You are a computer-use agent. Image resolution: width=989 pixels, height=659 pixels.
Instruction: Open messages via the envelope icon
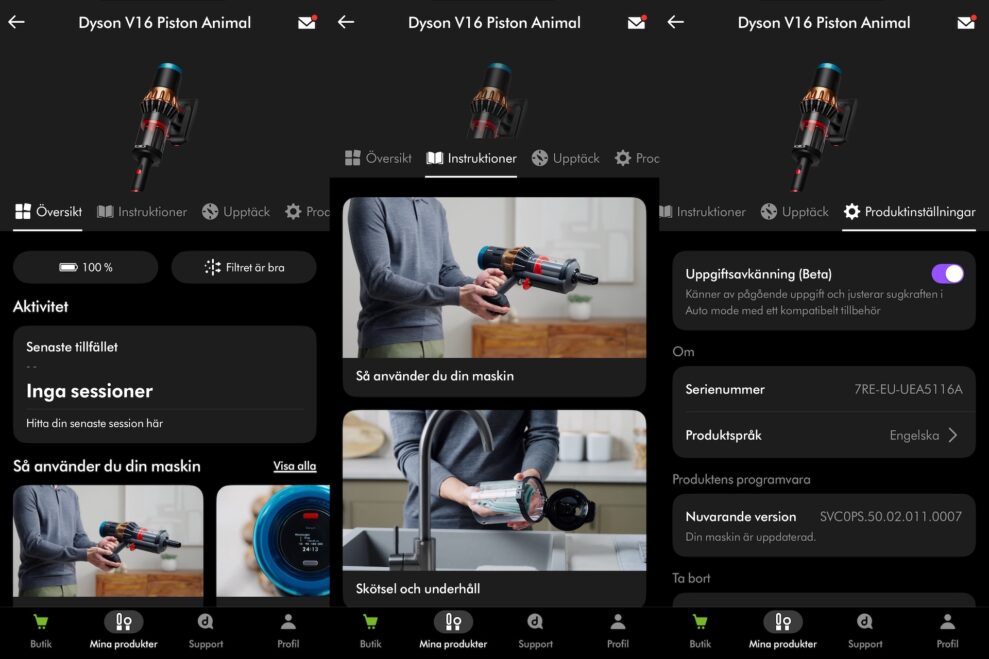[x=307, y=22]
